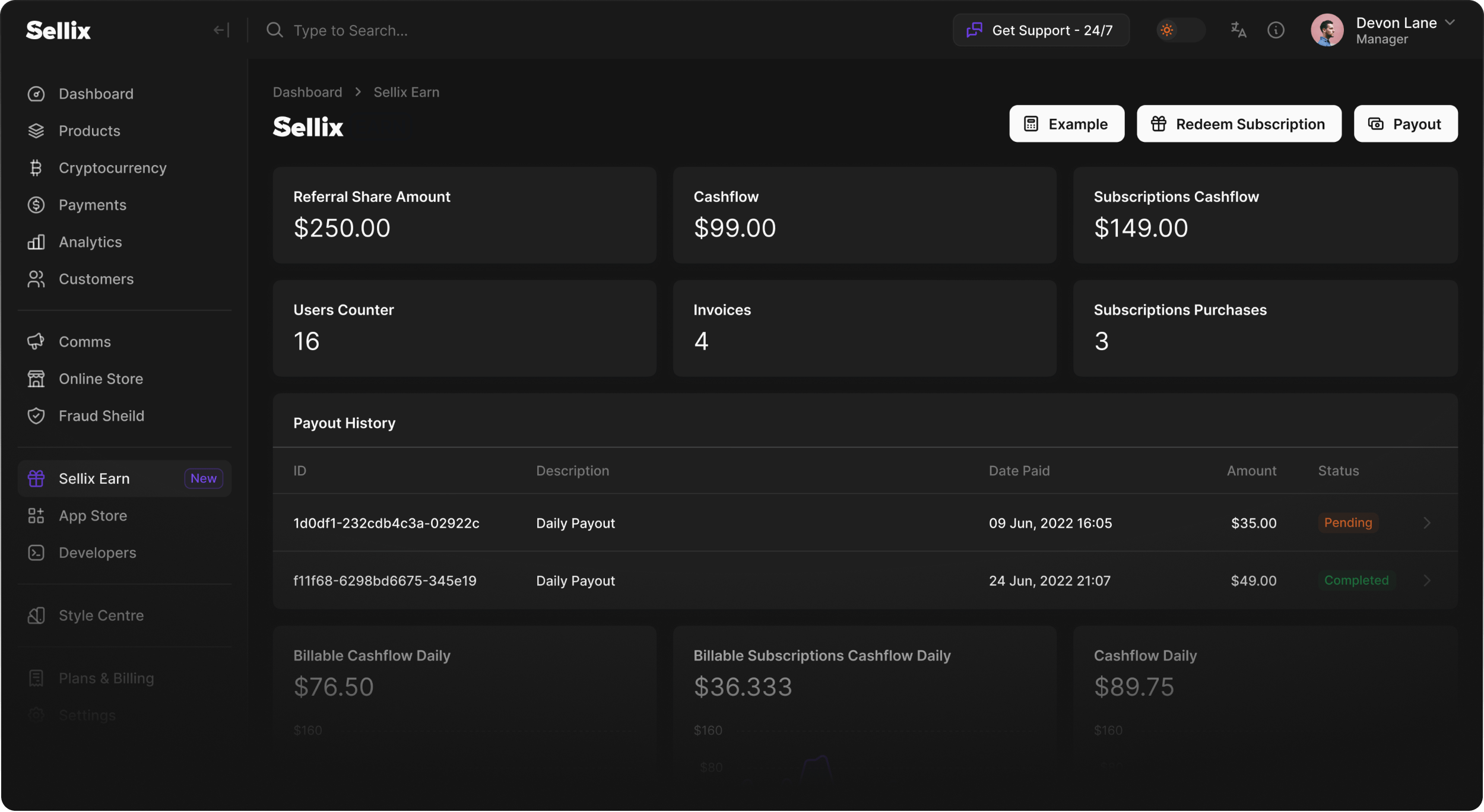The width and height of the screenshot is (1484, 812).
Task: Open Online Store via the storefront icon
Action: click(x=36, y=379)
